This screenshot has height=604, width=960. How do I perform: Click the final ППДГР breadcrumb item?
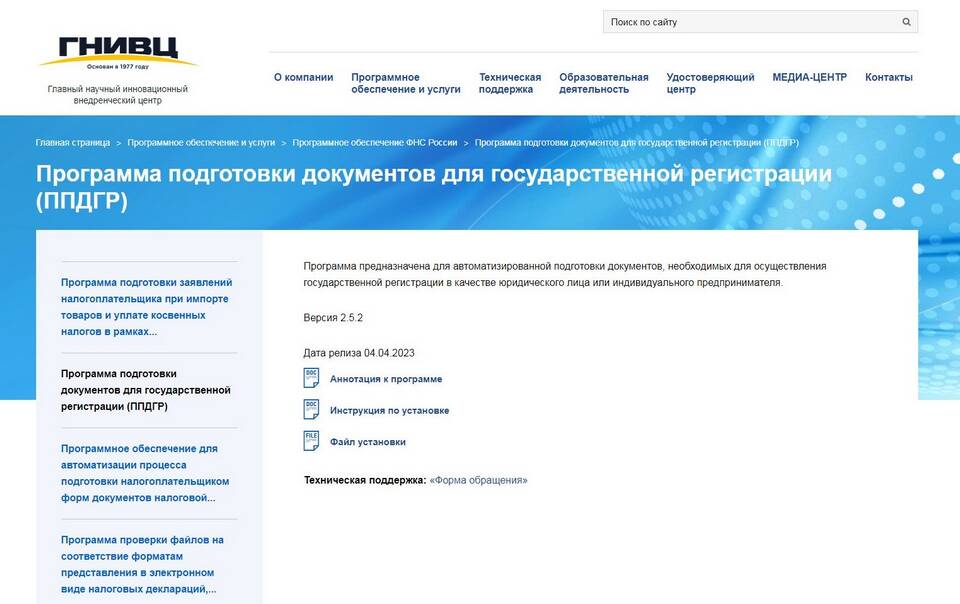point(637,143)
